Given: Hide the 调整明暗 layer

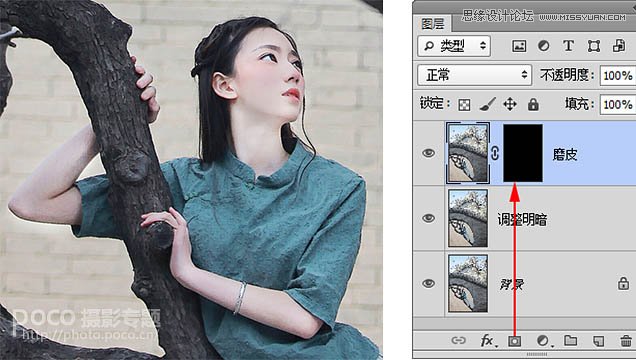Looking at the screenshot, I should tap(428, 218).
